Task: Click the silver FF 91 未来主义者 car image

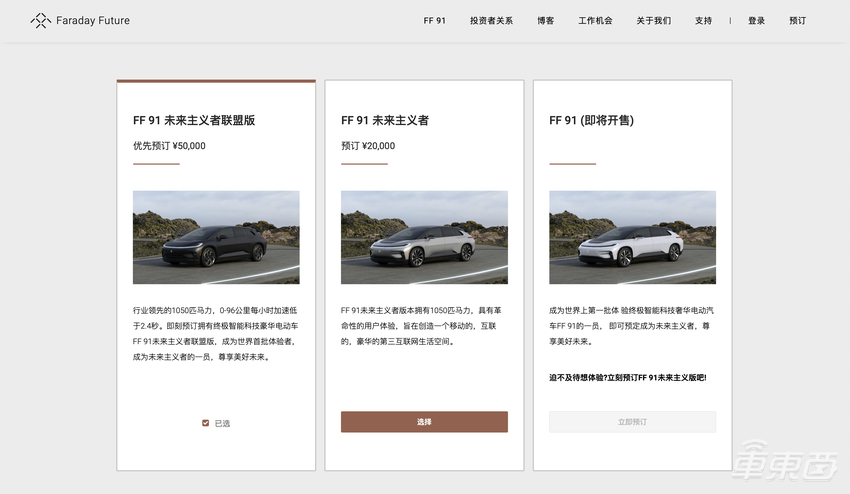Action: [424, 237]
